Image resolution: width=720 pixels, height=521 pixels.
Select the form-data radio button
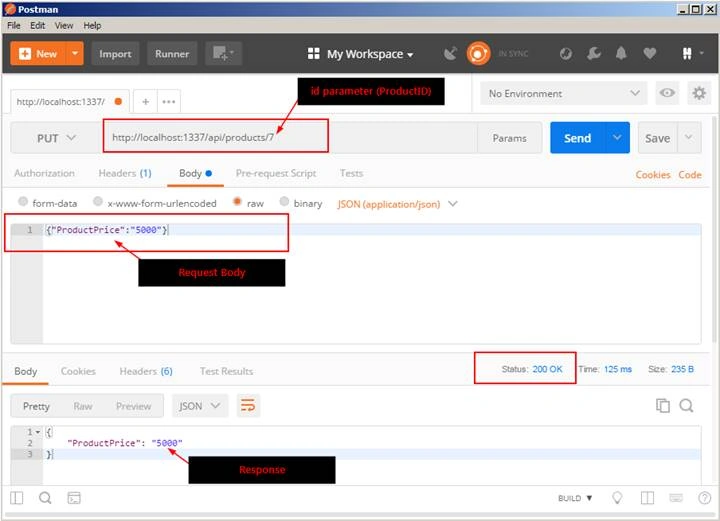[22, 202]
